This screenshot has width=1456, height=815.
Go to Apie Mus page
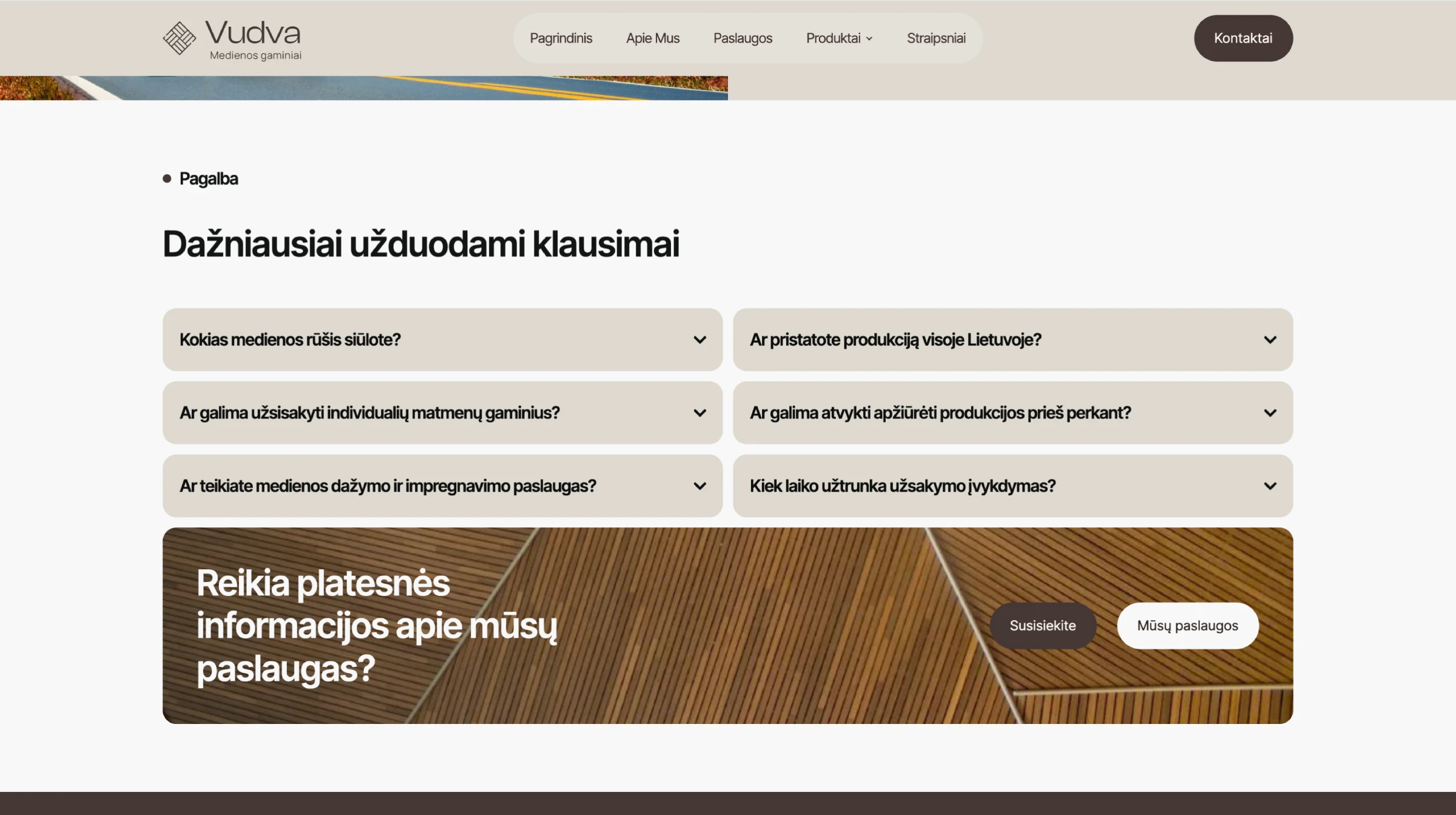click(652, 38)
